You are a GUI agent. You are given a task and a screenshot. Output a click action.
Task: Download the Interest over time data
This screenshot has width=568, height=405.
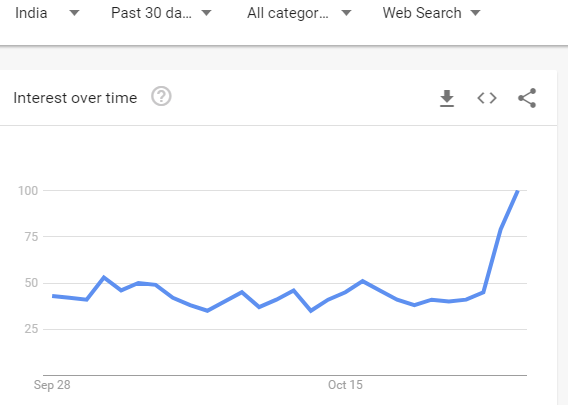(447, 98)
